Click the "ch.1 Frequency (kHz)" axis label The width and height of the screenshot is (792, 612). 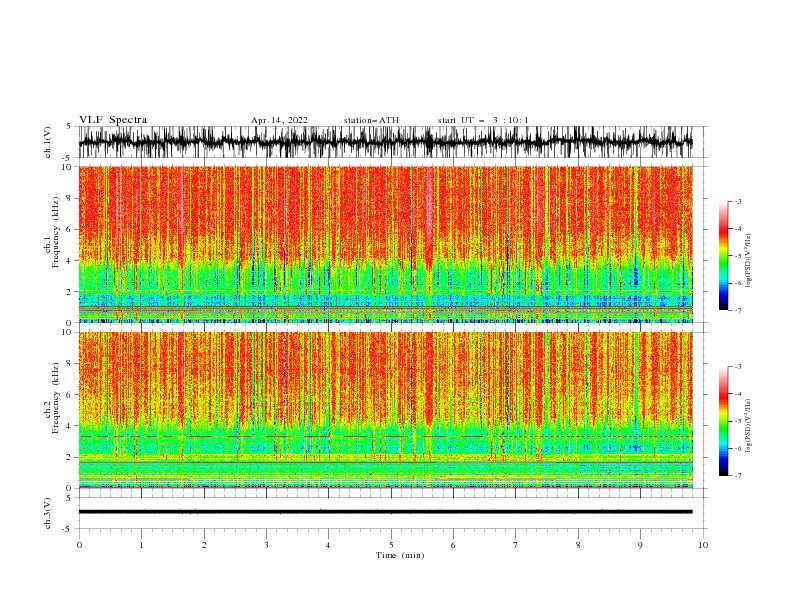pos(52,233)
